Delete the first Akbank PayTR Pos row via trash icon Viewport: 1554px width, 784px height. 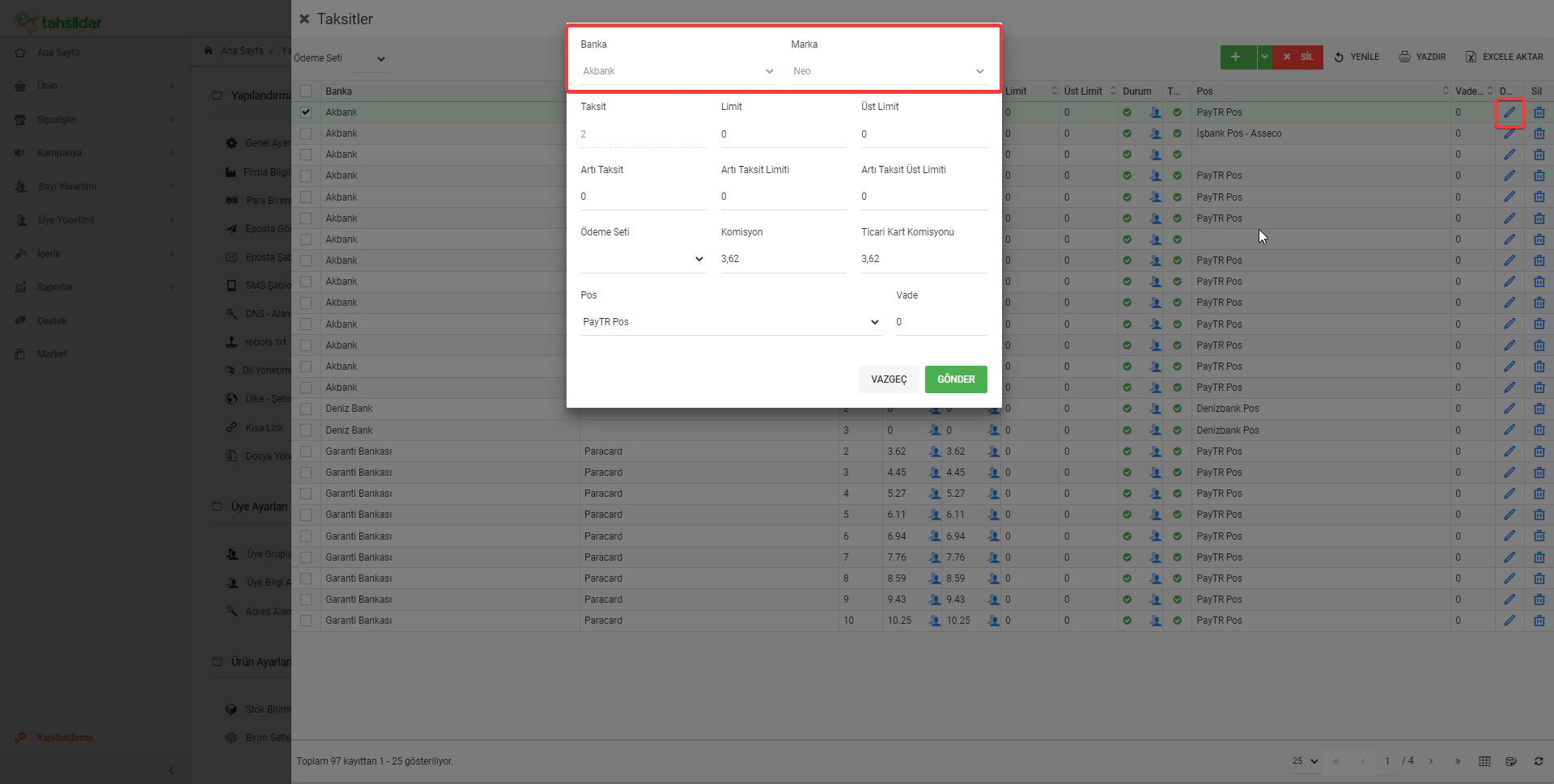(1539, 112)
